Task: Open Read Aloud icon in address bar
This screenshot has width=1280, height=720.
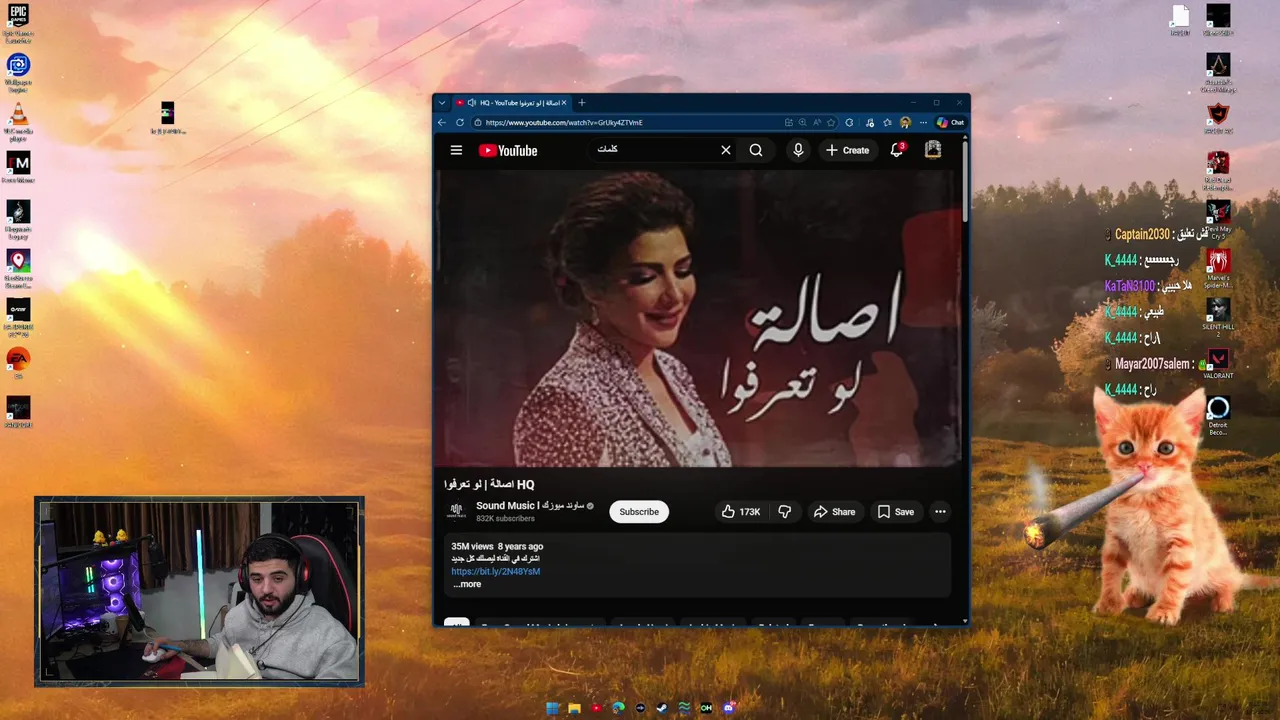Action: 816,122
